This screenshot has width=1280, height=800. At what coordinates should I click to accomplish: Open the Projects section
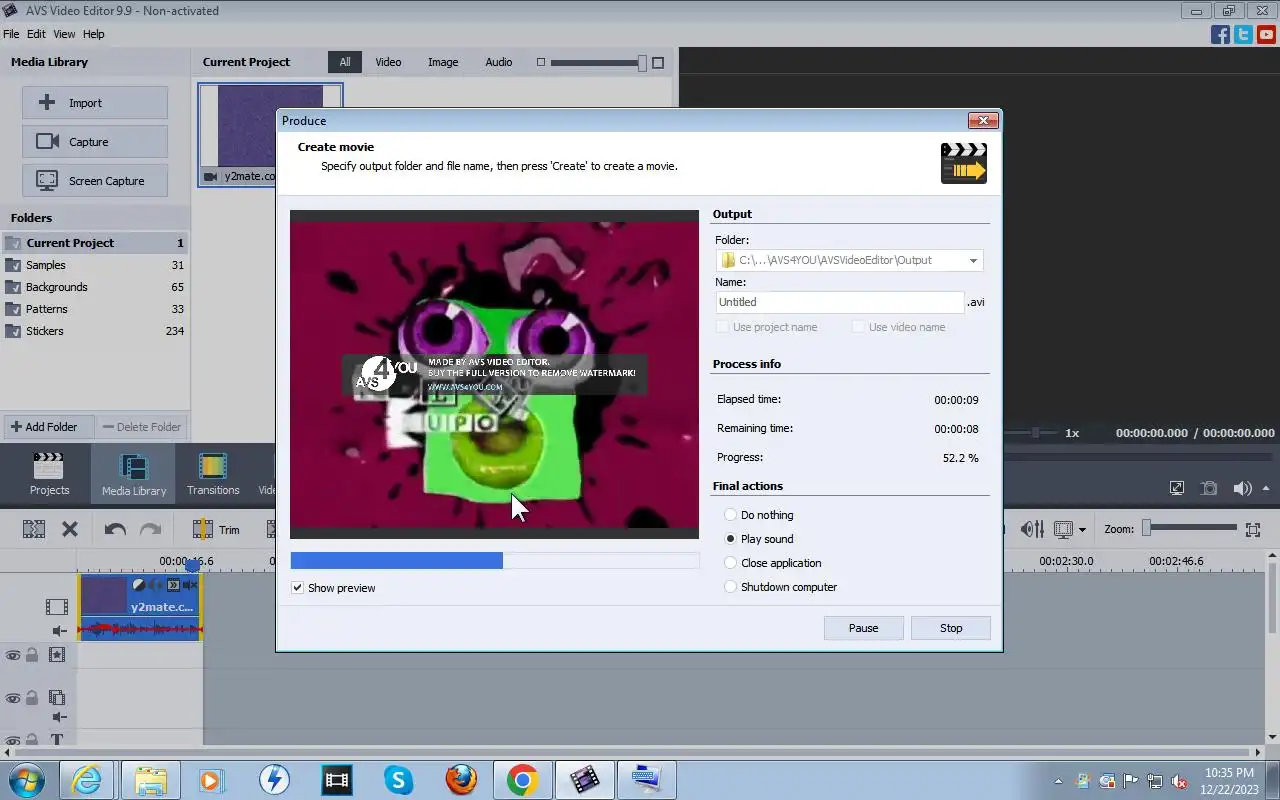(x=49, y=474)
